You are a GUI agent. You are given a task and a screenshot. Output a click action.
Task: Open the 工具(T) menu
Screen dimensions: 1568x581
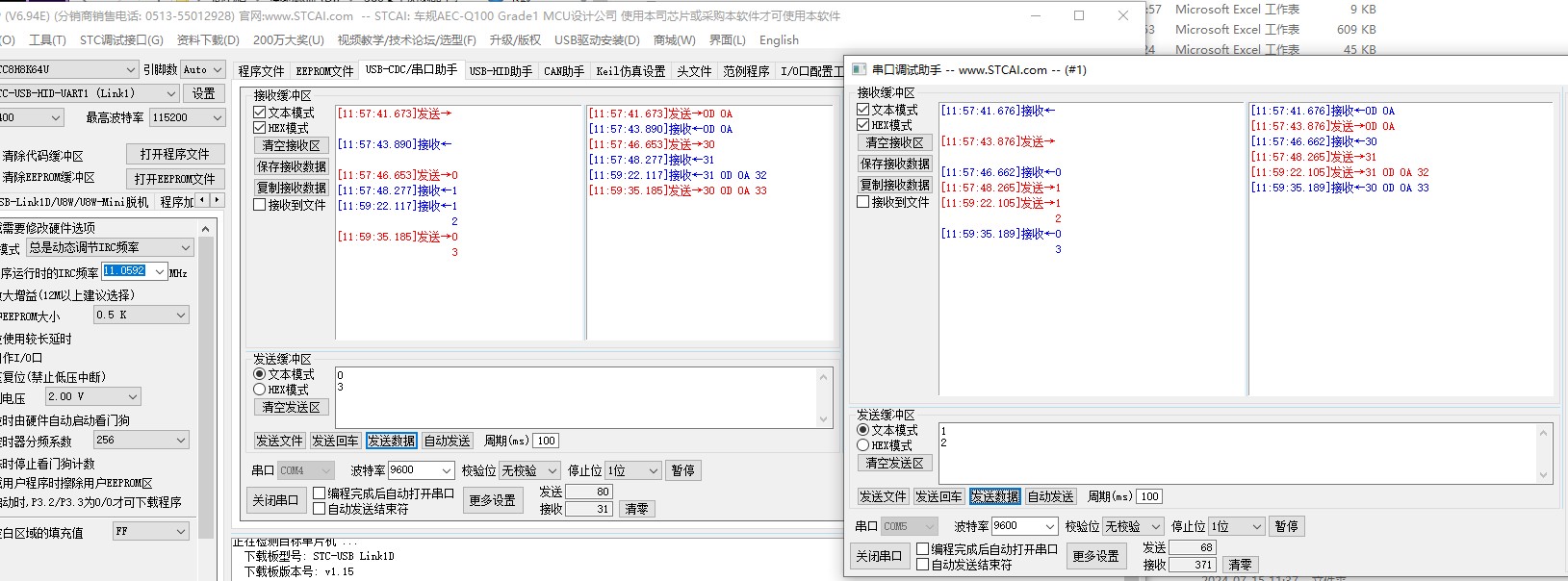(x=47, y=39)
